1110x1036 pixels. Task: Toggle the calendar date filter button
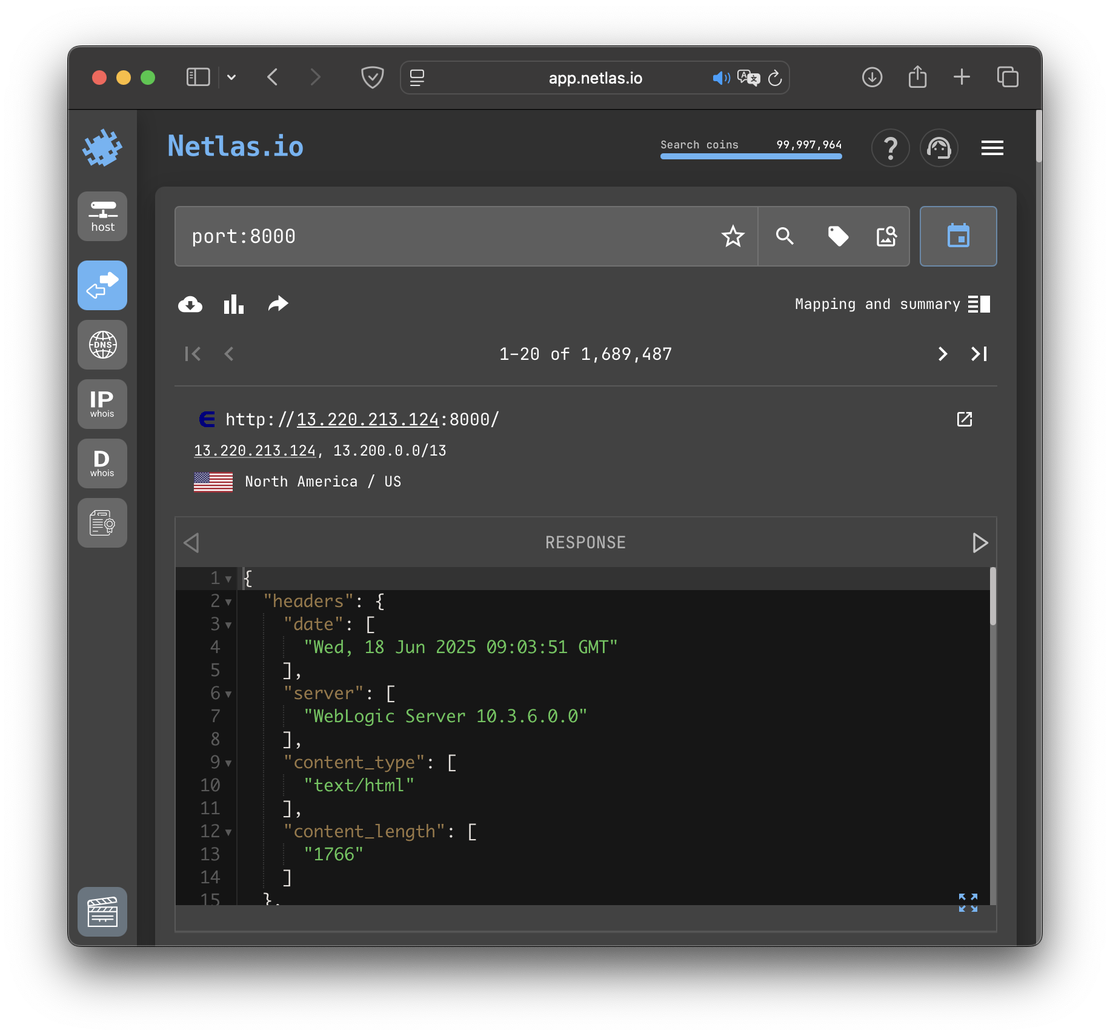(x=958, y=236)
